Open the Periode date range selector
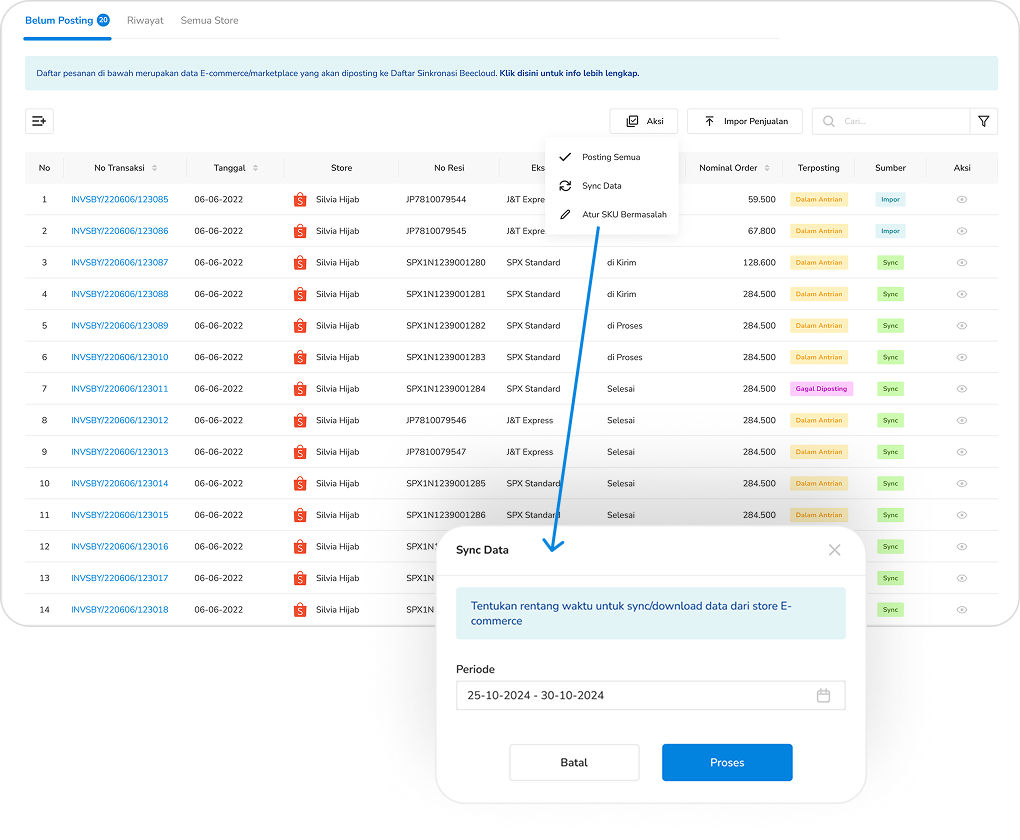Viewport: 1020px width, 840px height. coord(640,694)
